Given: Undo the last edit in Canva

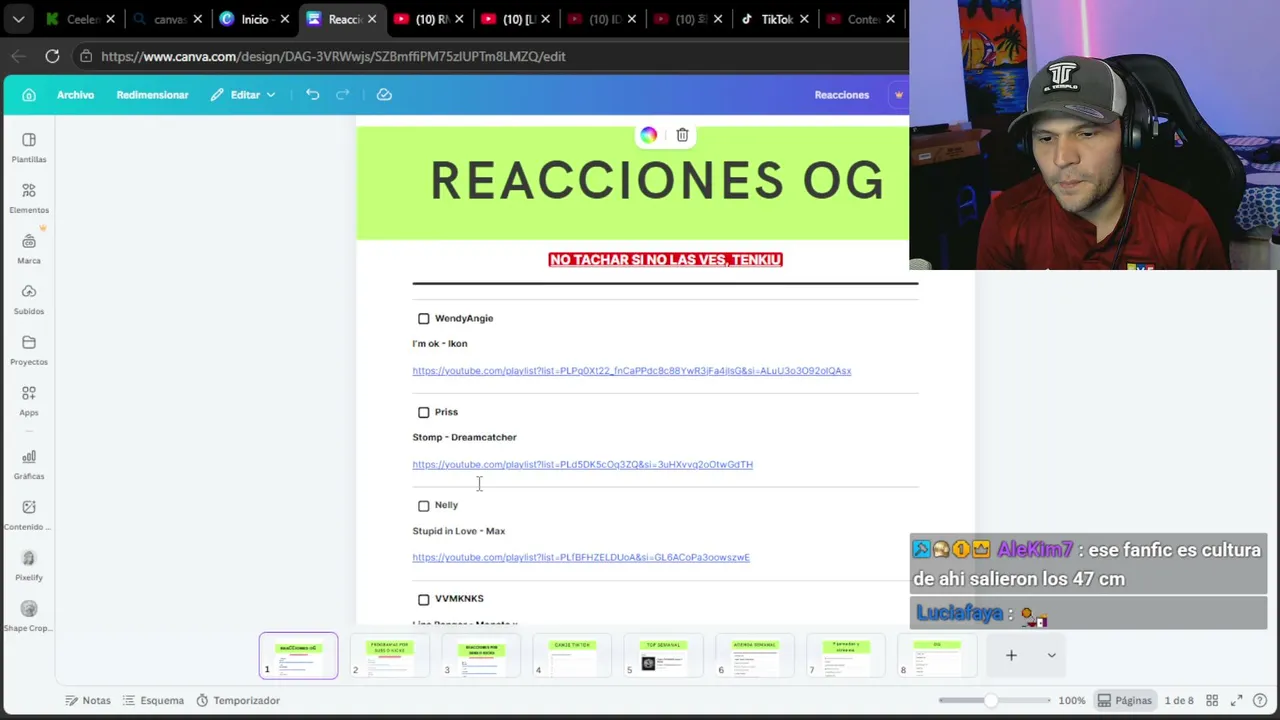Looking at the screenshot, I should tap(313, 95).
